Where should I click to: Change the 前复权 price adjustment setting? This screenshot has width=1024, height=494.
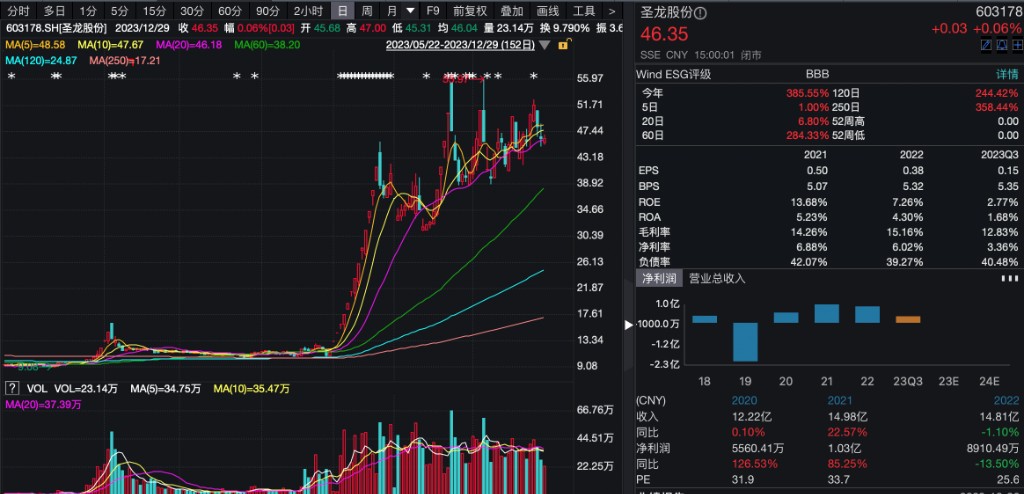(x=470, y=11)
